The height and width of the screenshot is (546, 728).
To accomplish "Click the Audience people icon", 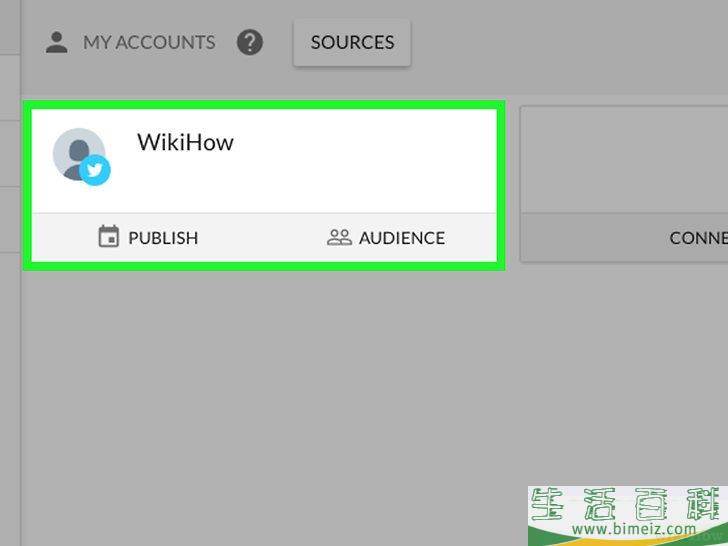I will coord(339,237).
